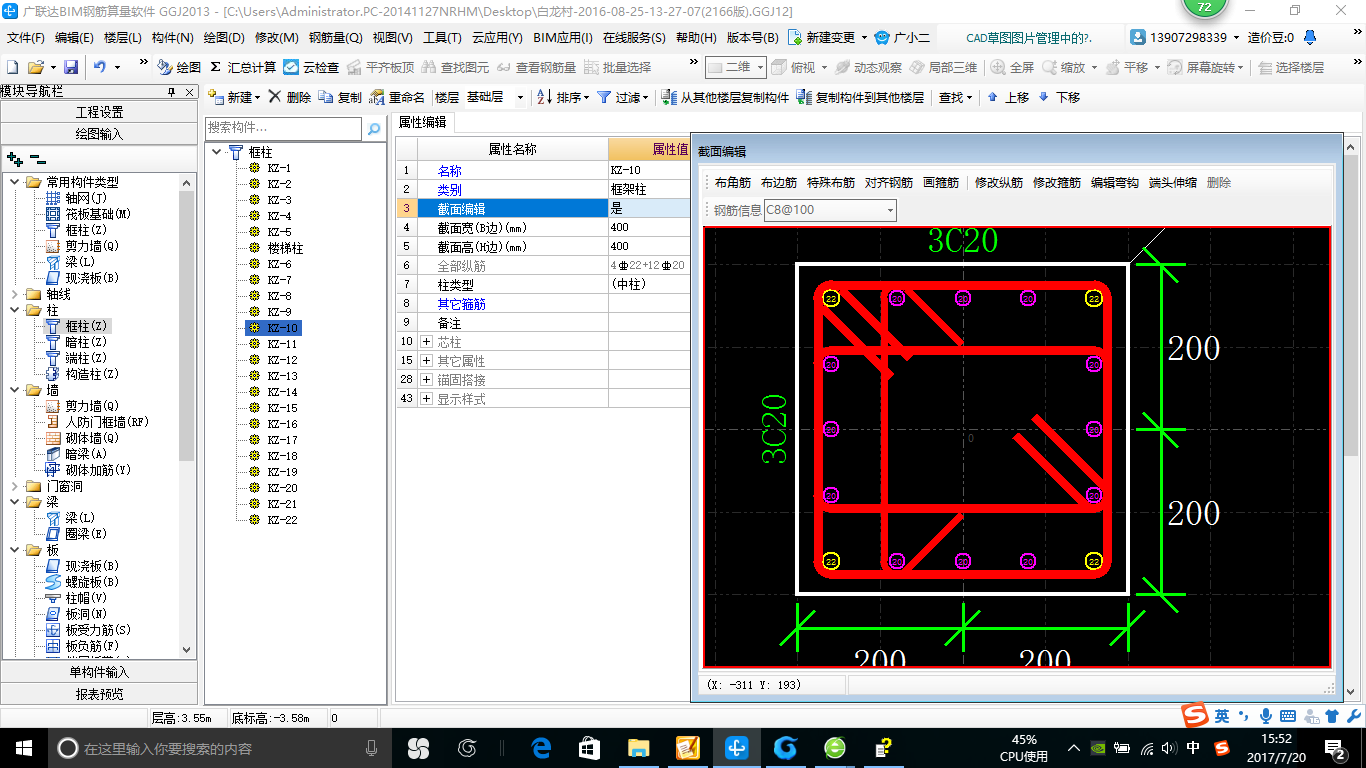Select 筏板基础(M) in navigator tree
Screen dimensions: 1366x768
90,214
